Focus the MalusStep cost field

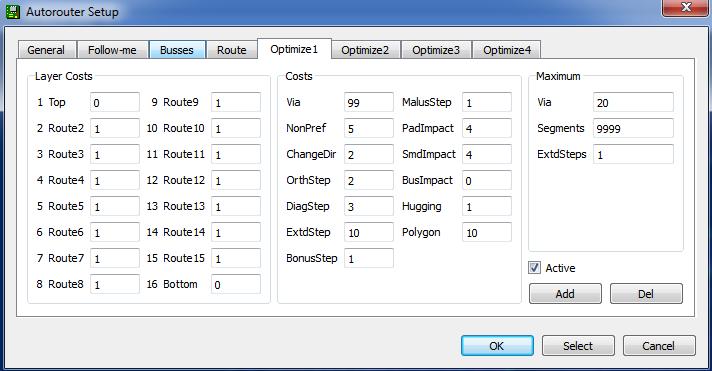(487, 102)
